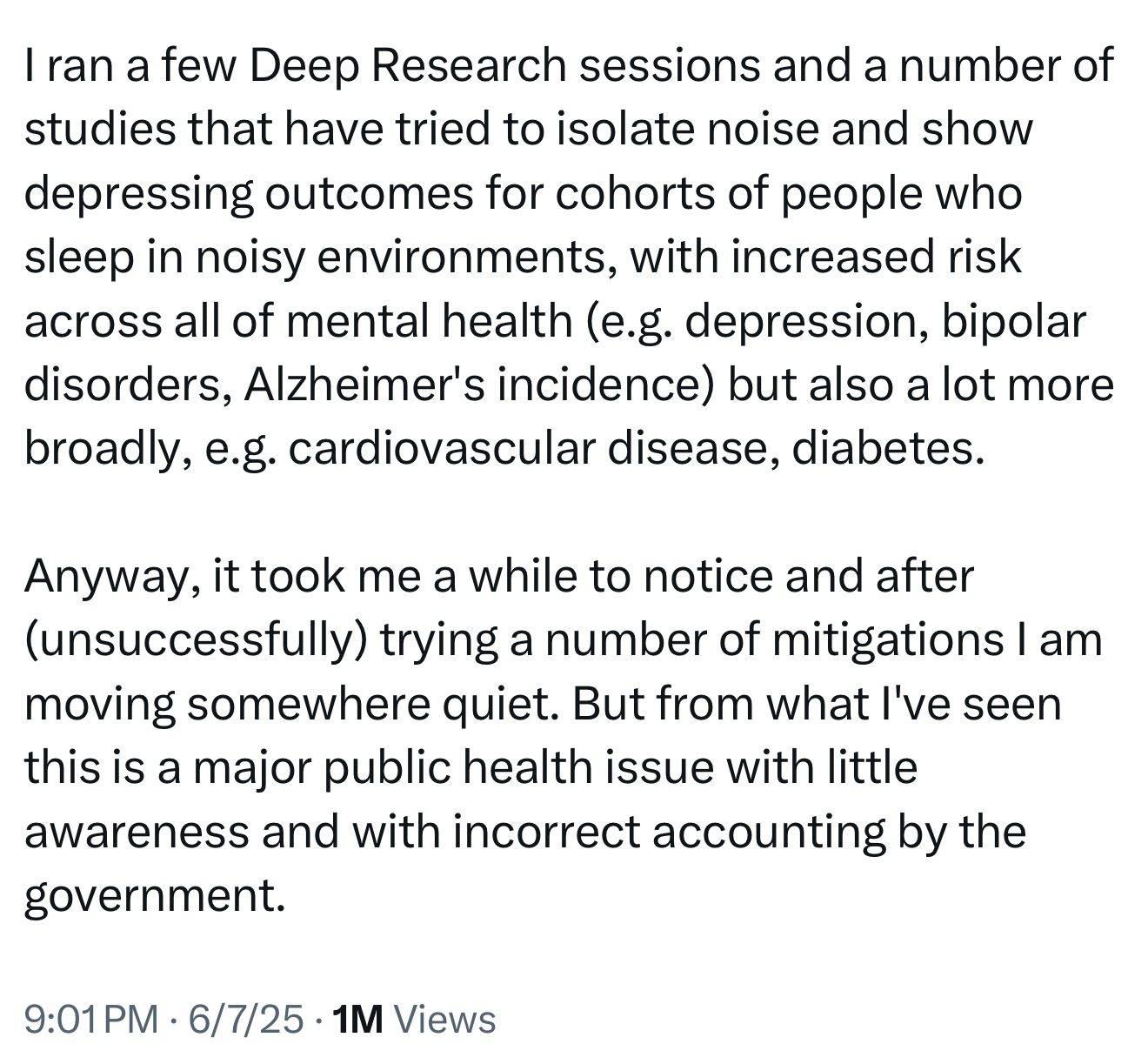Click the word 'Anyway' starting second paragraph
Viewport: 1148px width, 1064px height.
(106, 576)
